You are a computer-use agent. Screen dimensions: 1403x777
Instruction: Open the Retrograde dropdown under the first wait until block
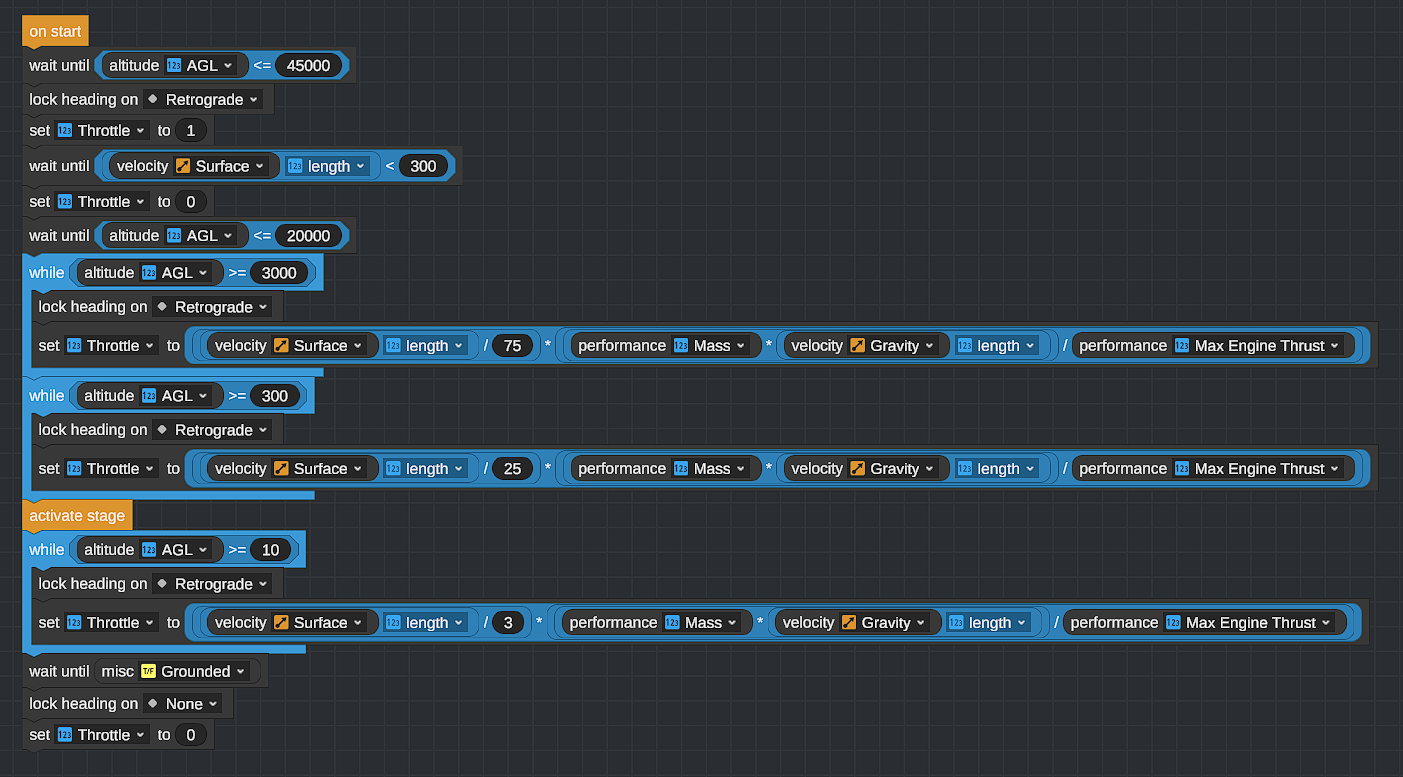coord(212,100)
